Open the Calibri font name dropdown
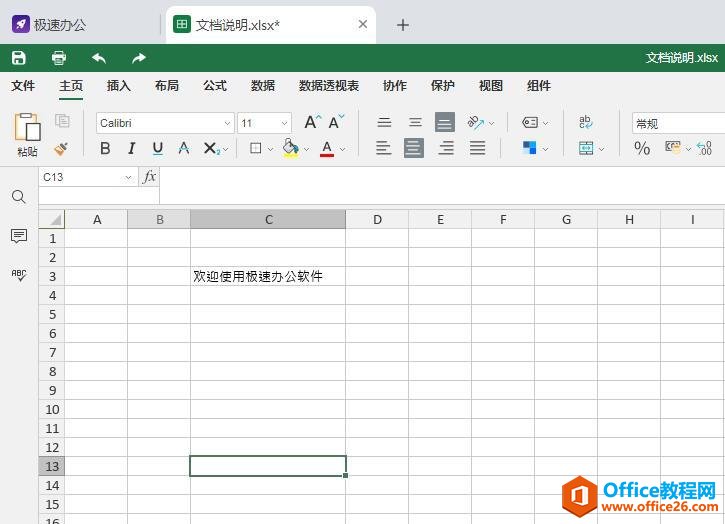This screenshot has width=725, height=524. pos(227,123)
